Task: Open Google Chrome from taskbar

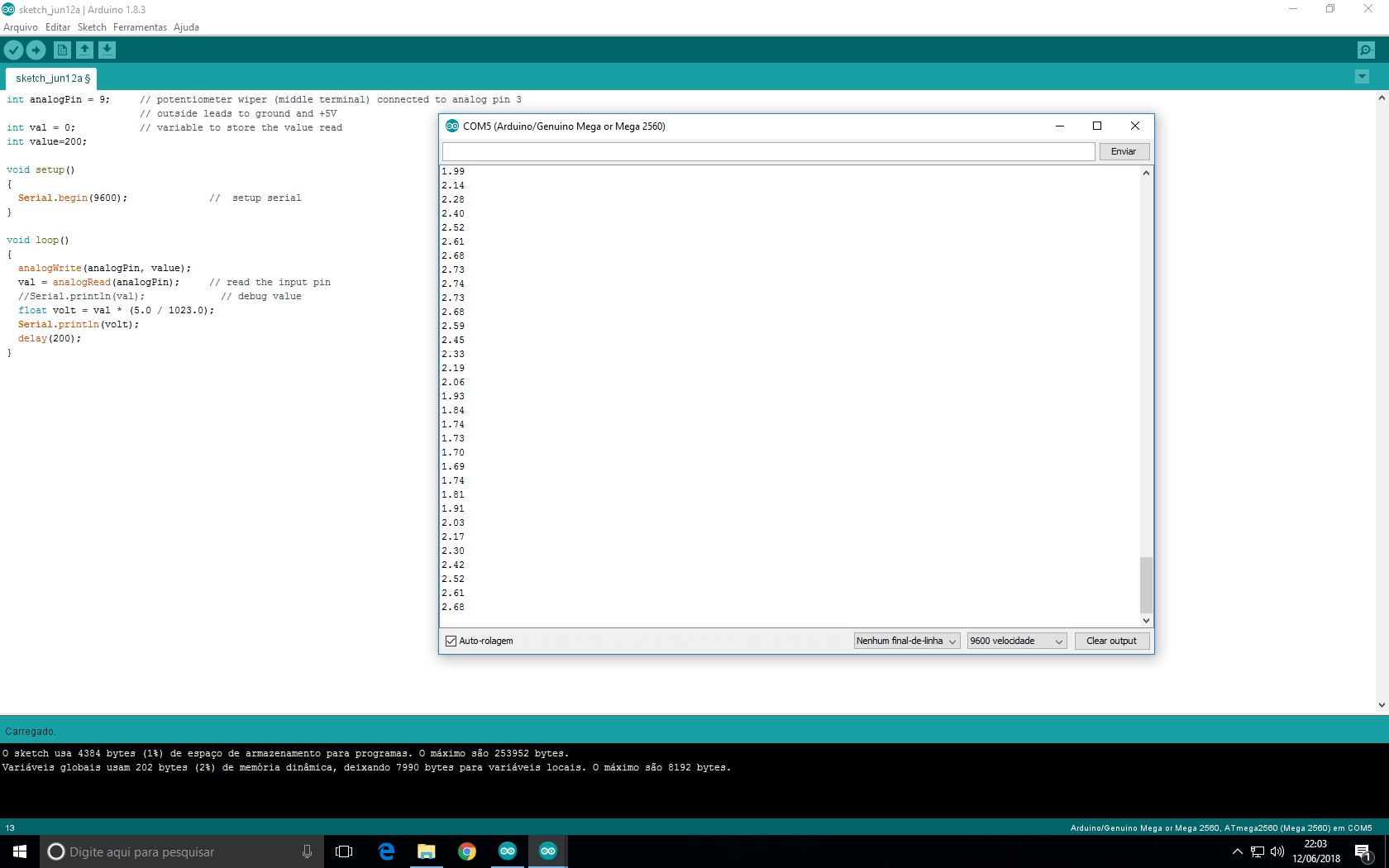Action: click(x=467, y=851)
